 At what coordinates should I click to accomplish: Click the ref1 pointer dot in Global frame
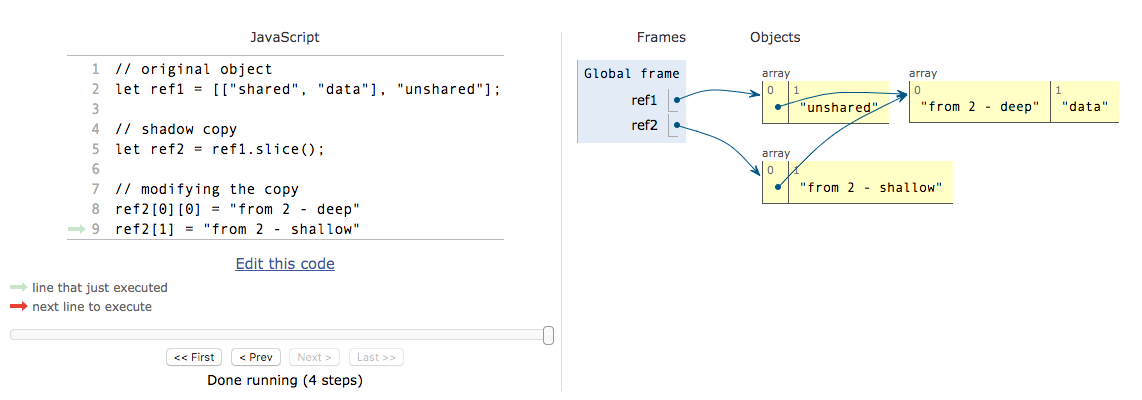tap(677, 99)
